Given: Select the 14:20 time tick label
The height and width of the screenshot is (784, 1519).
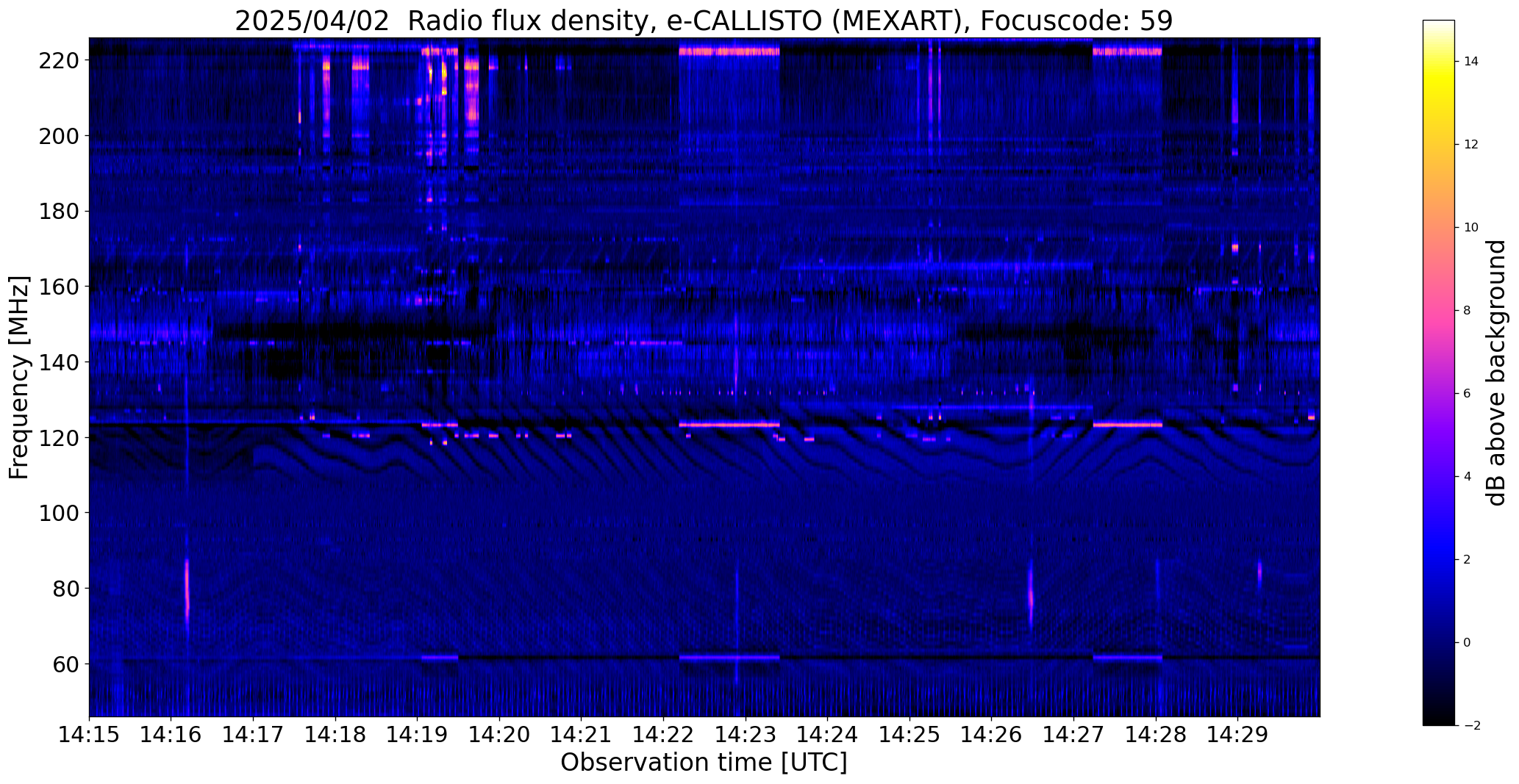Looking at the screenshot, I should [x=499, y=735].
